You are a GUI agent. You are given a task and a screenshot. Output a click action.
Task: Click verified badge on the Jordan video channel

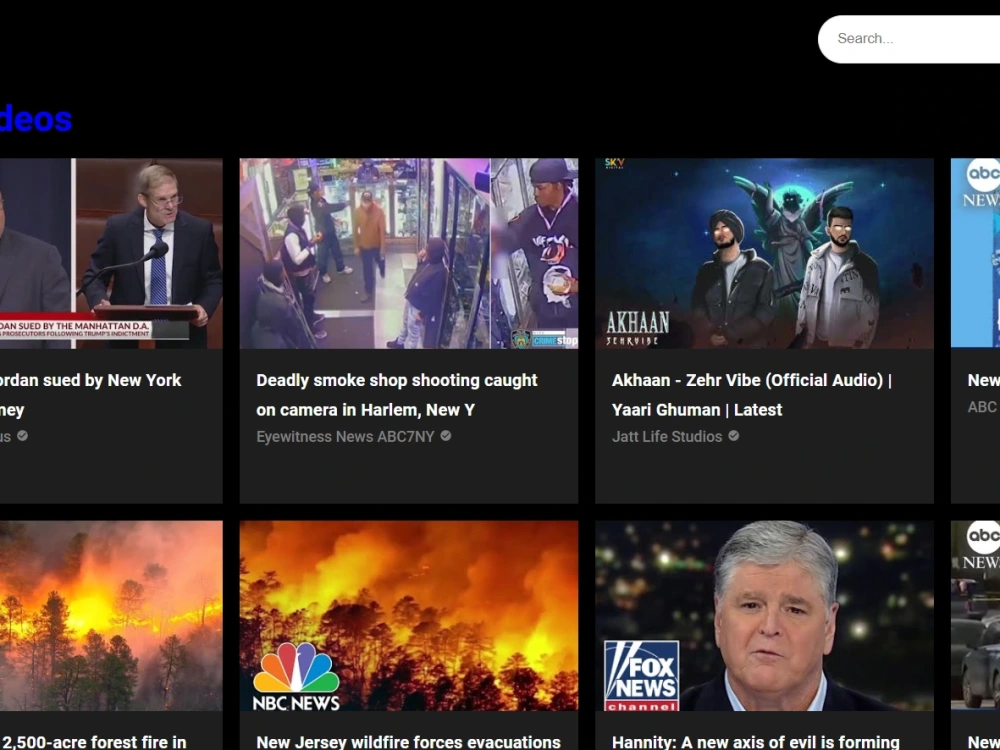[22, 436]
